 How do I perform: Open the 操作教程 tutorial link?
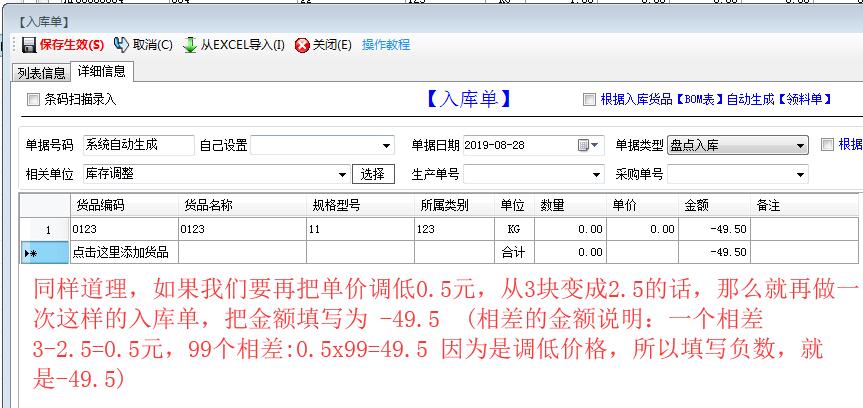386,45
